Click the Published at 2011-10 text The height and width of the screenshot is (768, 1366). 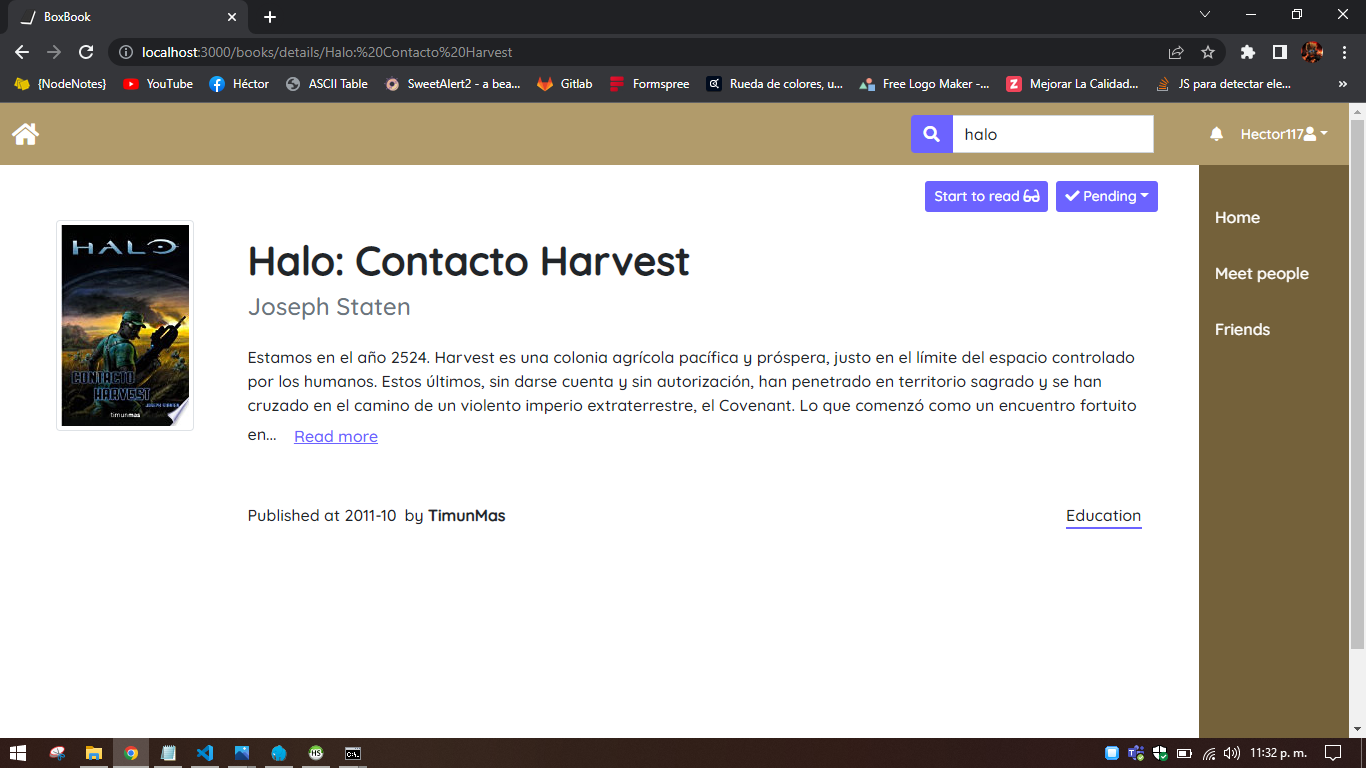(x=322, y=516)
